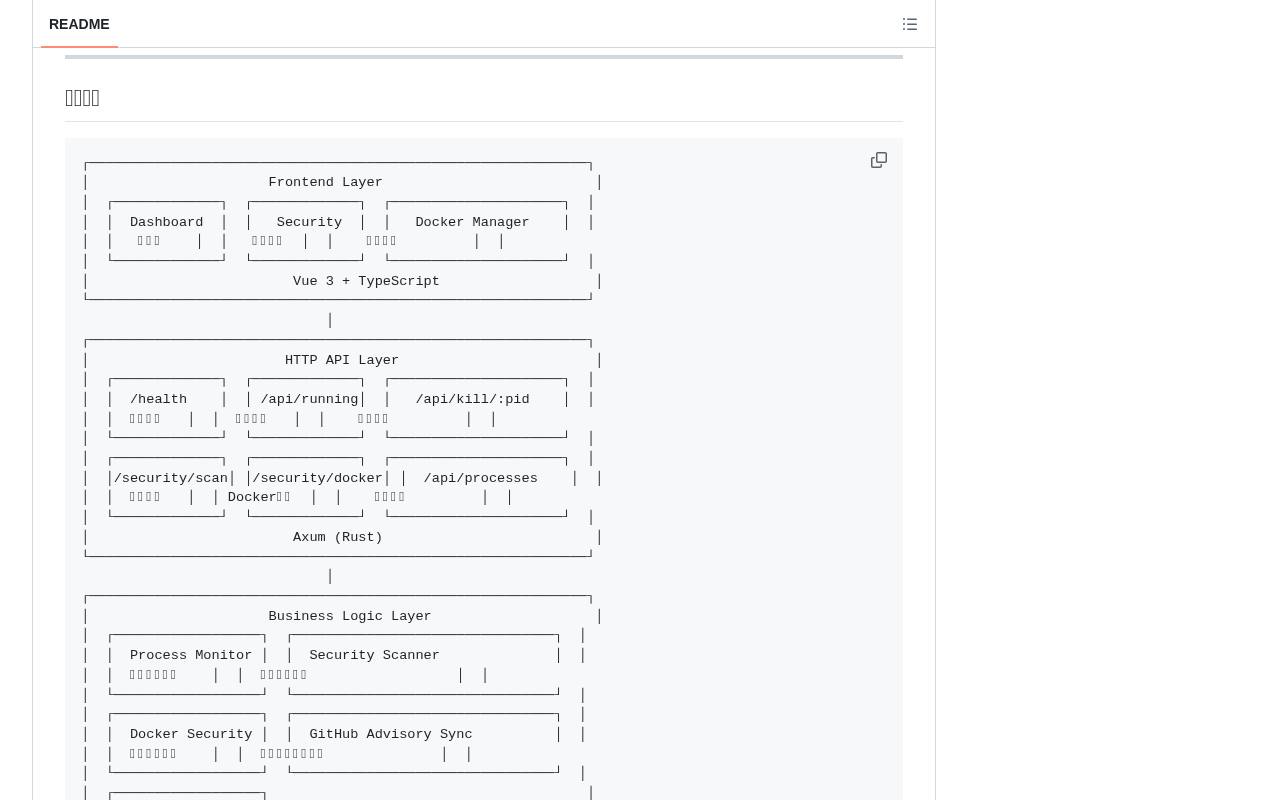Screen dimensions: 1280x800
Task: Click the 'Dashboard' box label
Action: click(167, 222)
